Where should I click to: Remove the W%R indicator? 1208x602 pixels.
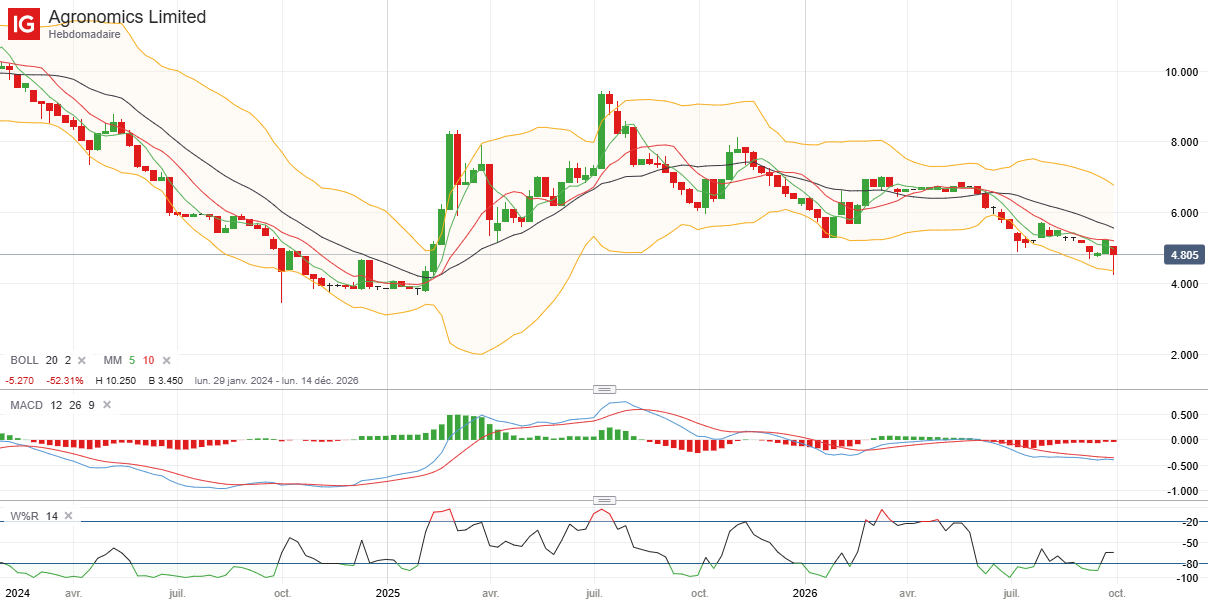click(x=68, y=516)
